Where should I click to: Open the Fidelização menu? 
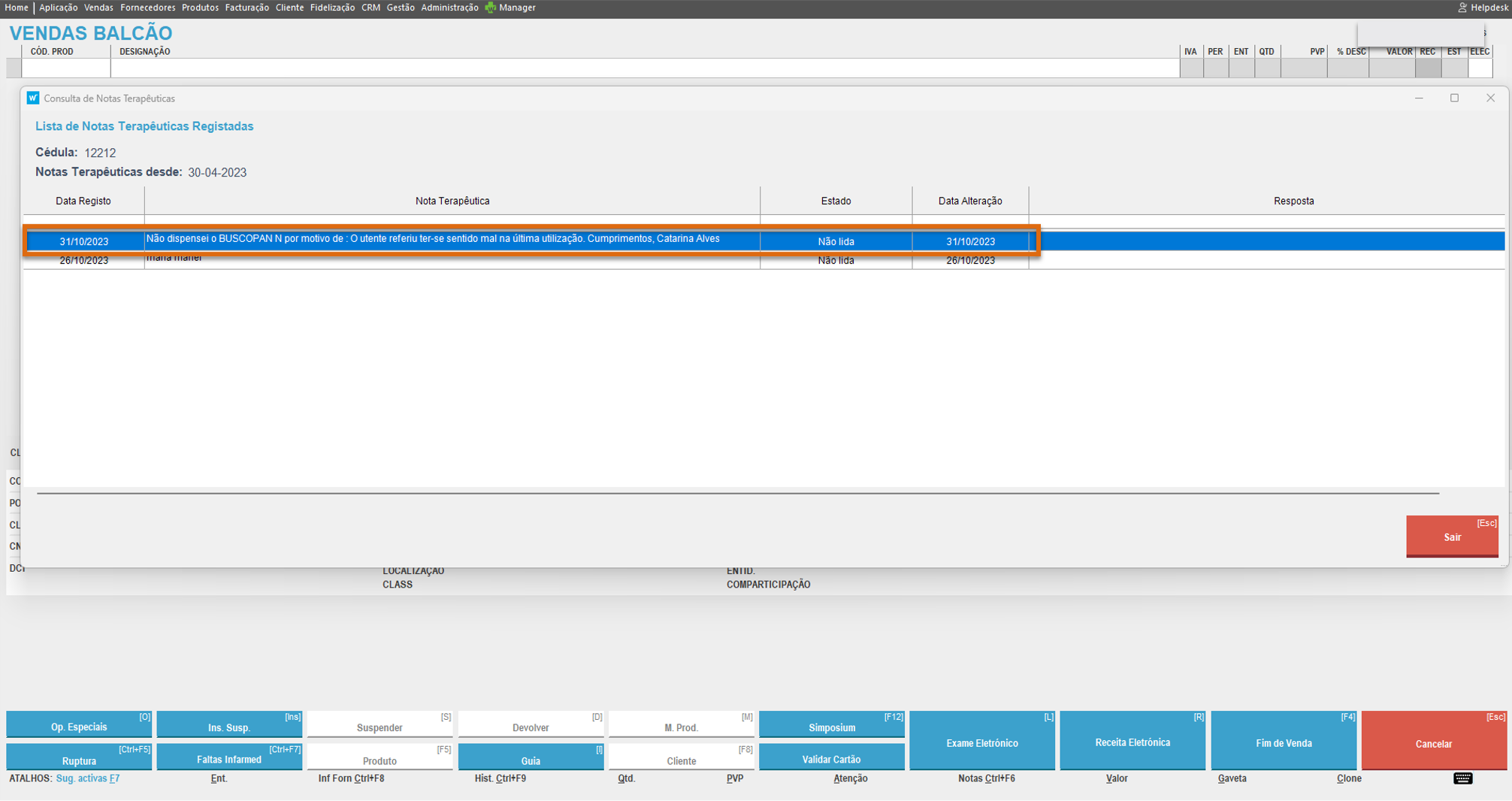332,8
